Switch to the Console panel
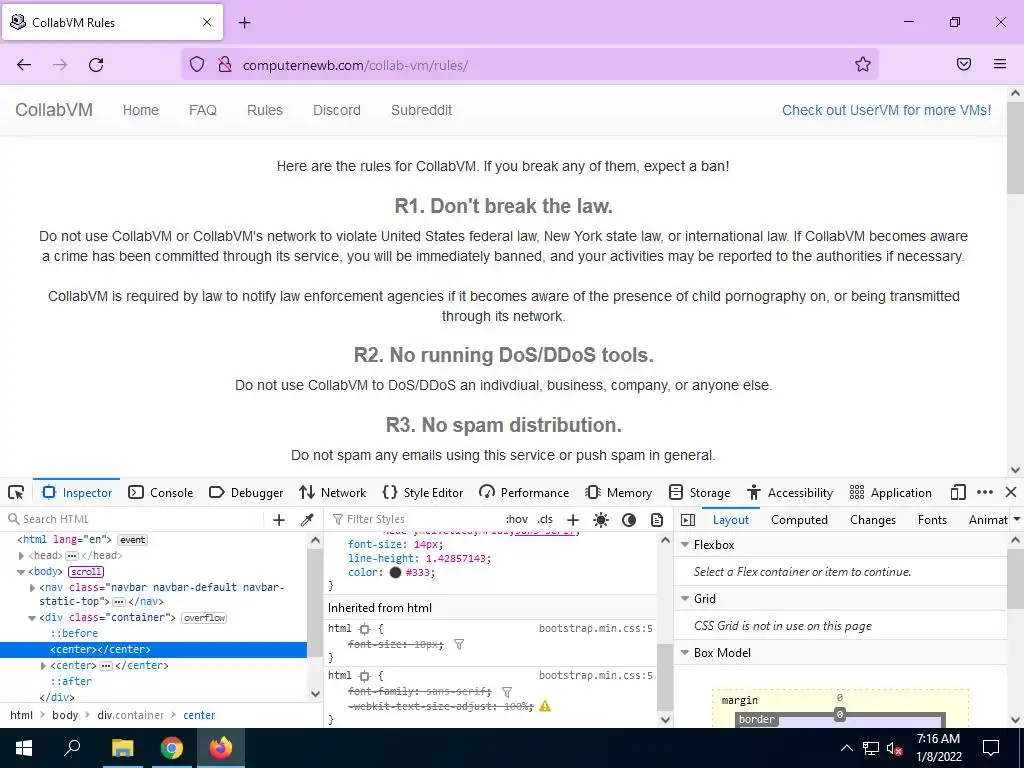 161,492
